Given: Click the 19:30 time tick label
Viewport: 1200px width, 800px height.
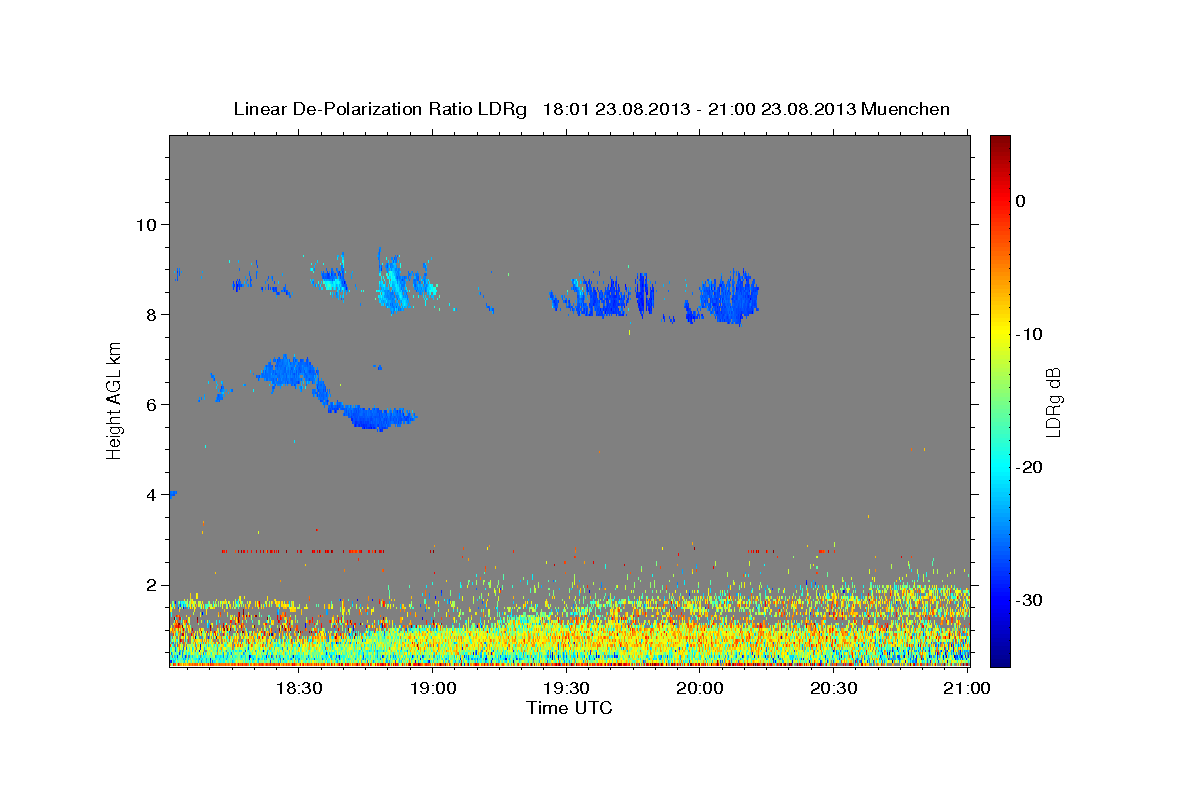Looking at the screenshot, I should click(566, 688).
